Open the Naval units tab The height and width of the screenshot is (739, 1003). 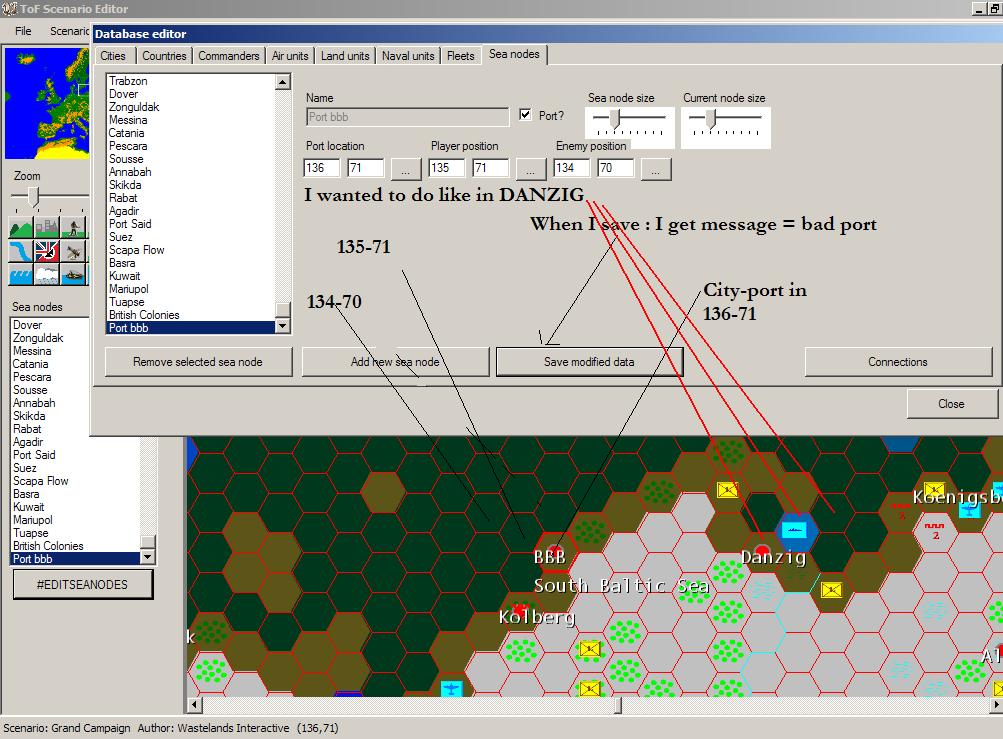[408, 56]
